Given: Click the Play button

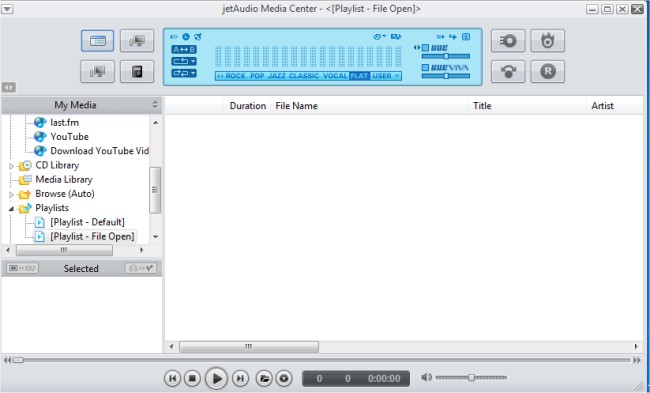Looking at the screenshot, I should coord(216,378).
